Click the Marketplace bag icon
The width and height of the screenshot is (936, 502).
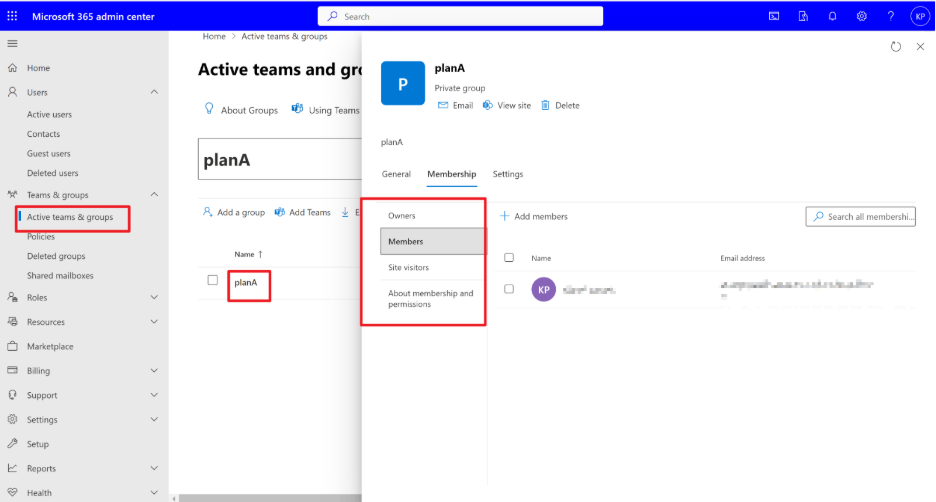[12, 346]
